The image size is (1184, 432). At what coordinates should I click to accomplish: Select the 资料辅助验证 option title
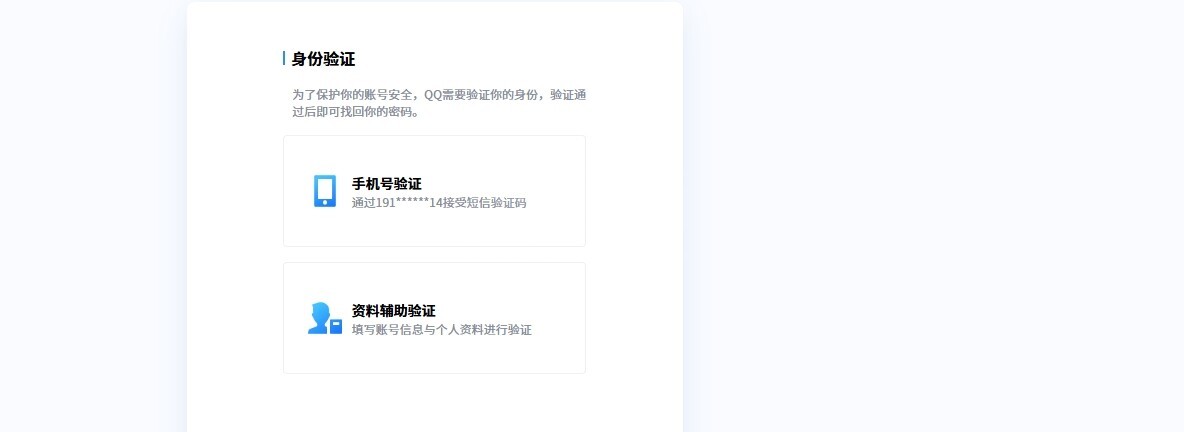pyautogui.click(x=393, y=310)
